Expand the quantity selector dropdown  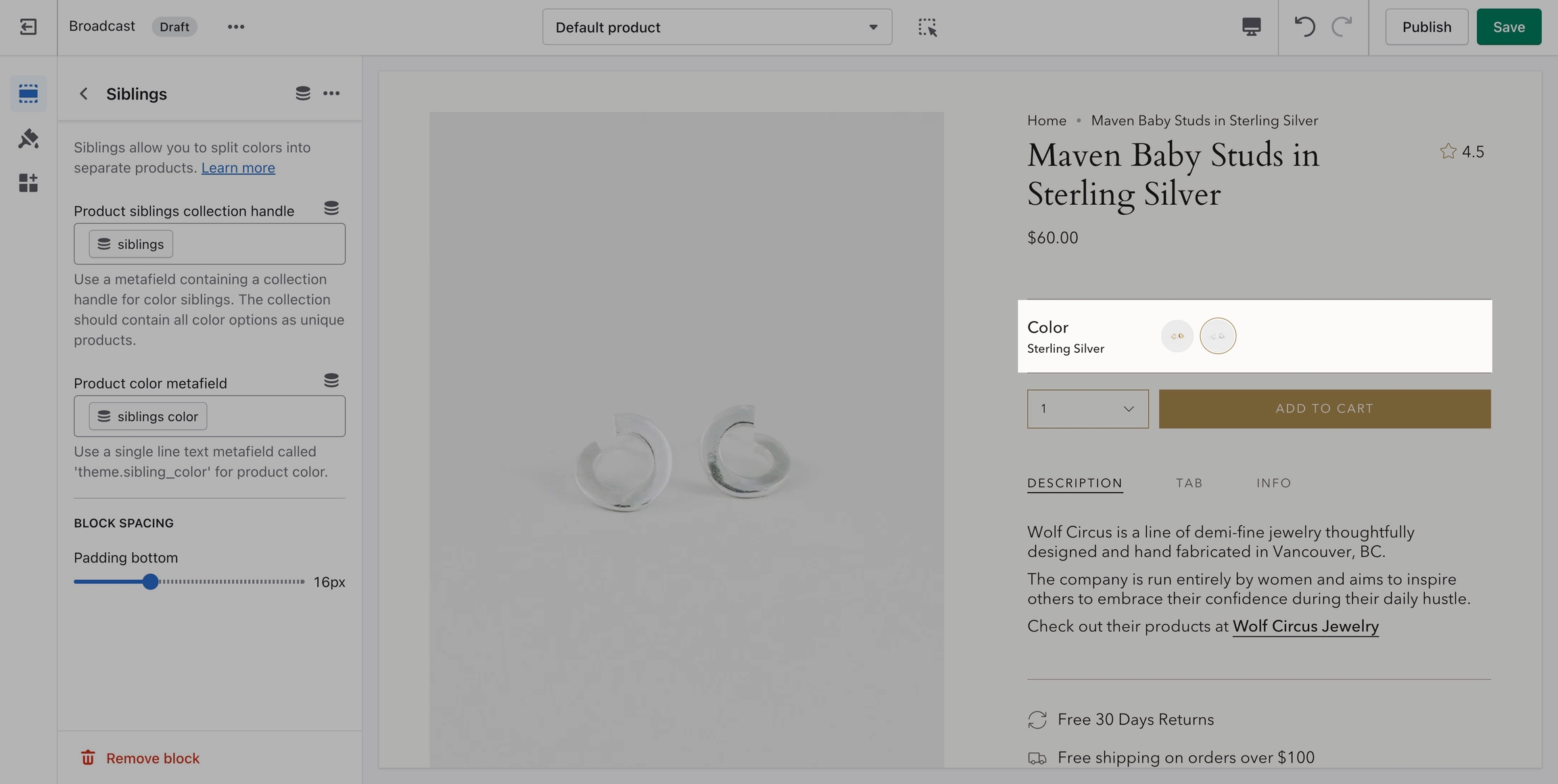(x=1087, y=409)
